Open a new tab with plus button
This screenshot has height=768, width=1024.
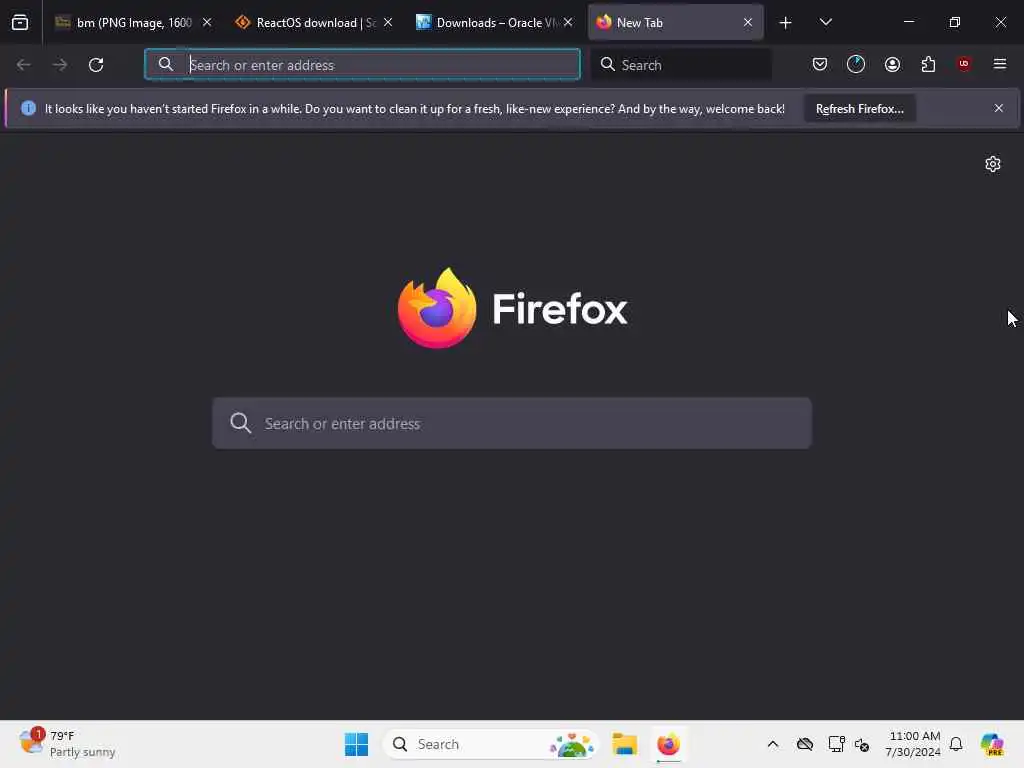tap(786, 23)
